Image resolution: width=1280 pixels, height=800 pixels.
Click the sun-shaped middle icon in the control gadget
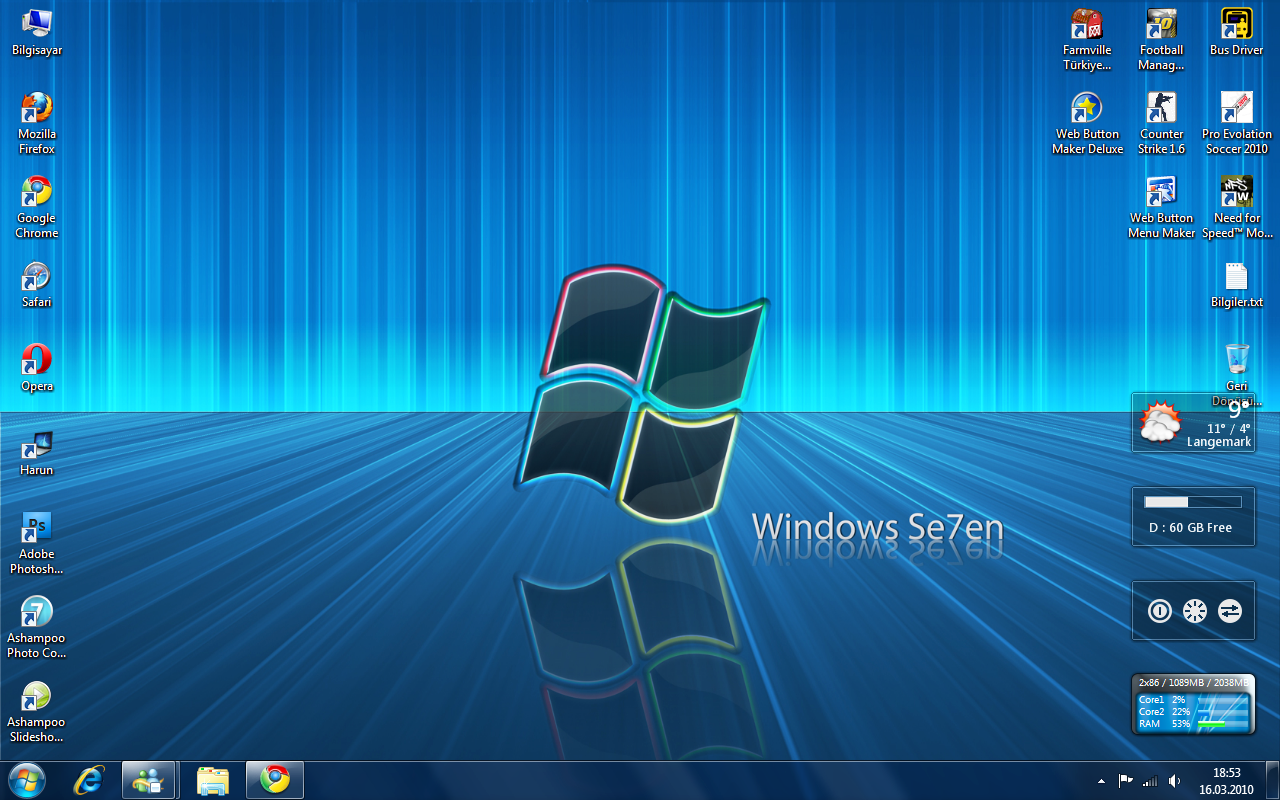[x=1195, y=611]
